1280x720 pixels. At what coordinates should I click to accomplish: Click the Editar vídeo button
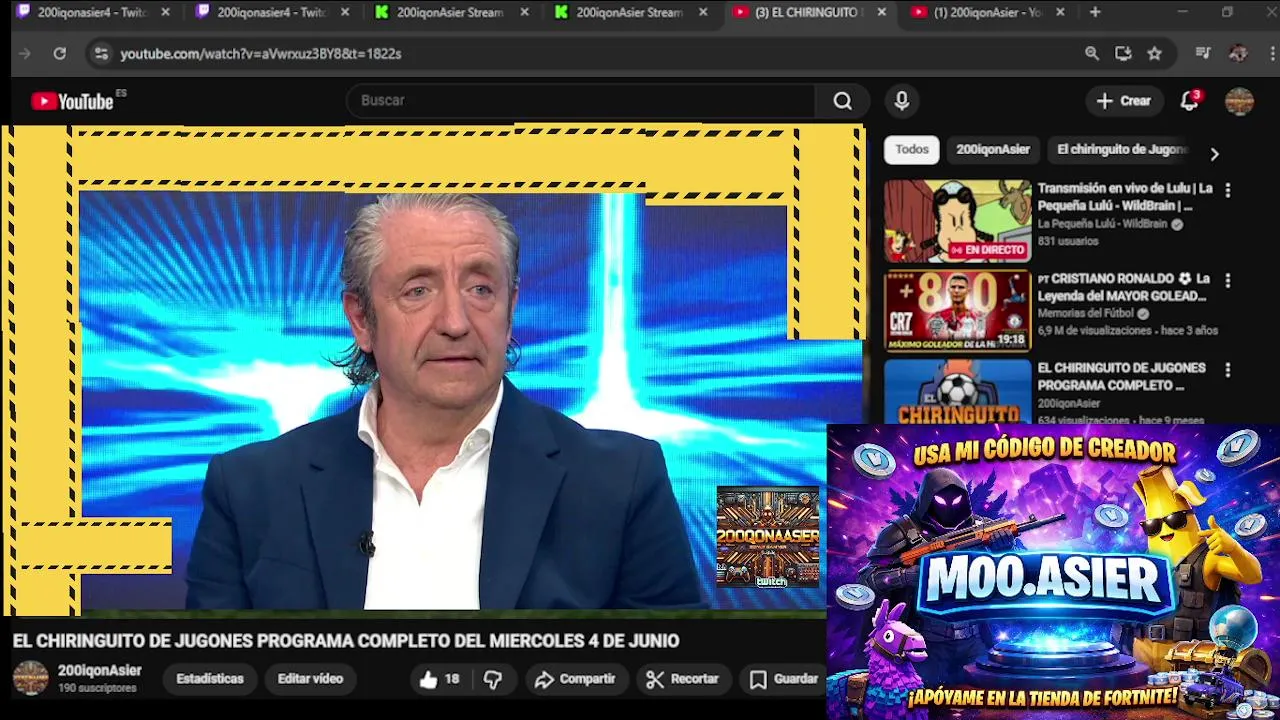(310, 679)
